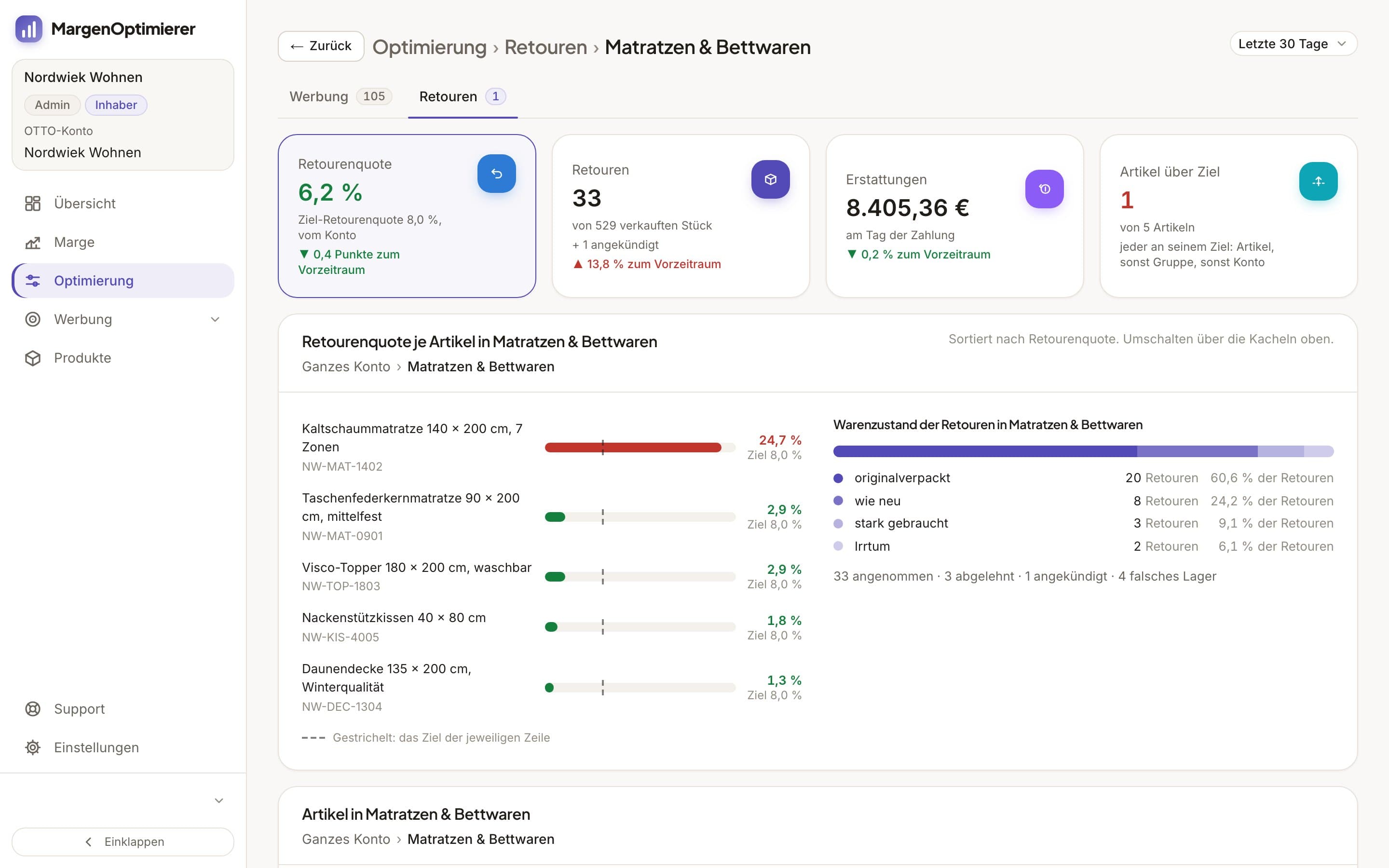
Task: Click the Retouren tab count badge 1
Action: coord(495,96)
